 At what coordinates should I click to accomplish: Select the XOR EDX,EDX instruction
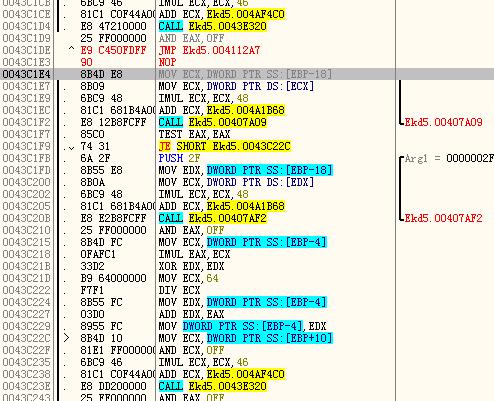tap(191, 266)
